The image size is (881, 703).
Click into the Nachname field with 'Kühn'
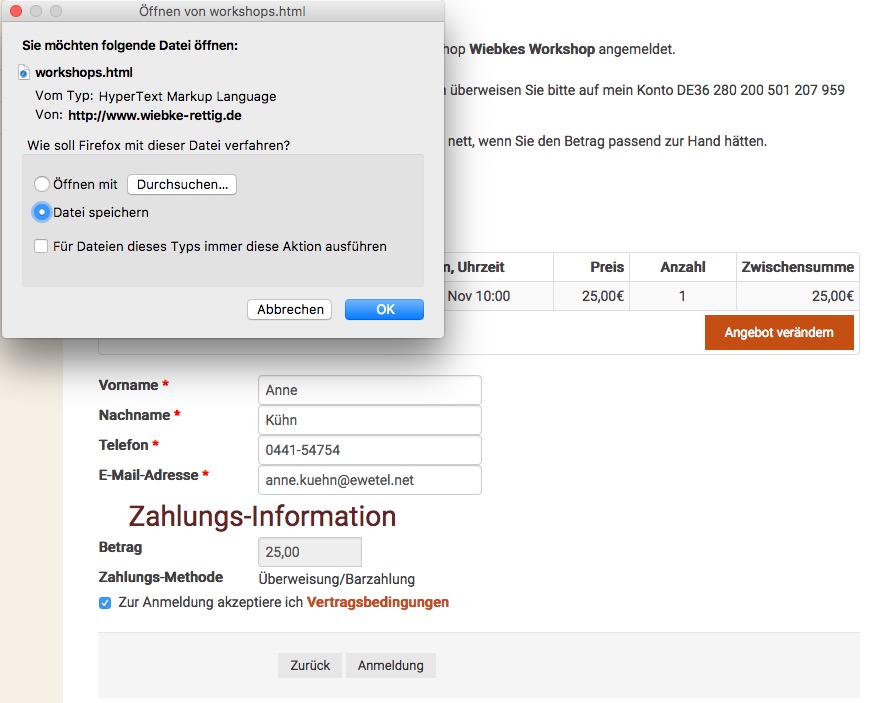pos(369,420)
